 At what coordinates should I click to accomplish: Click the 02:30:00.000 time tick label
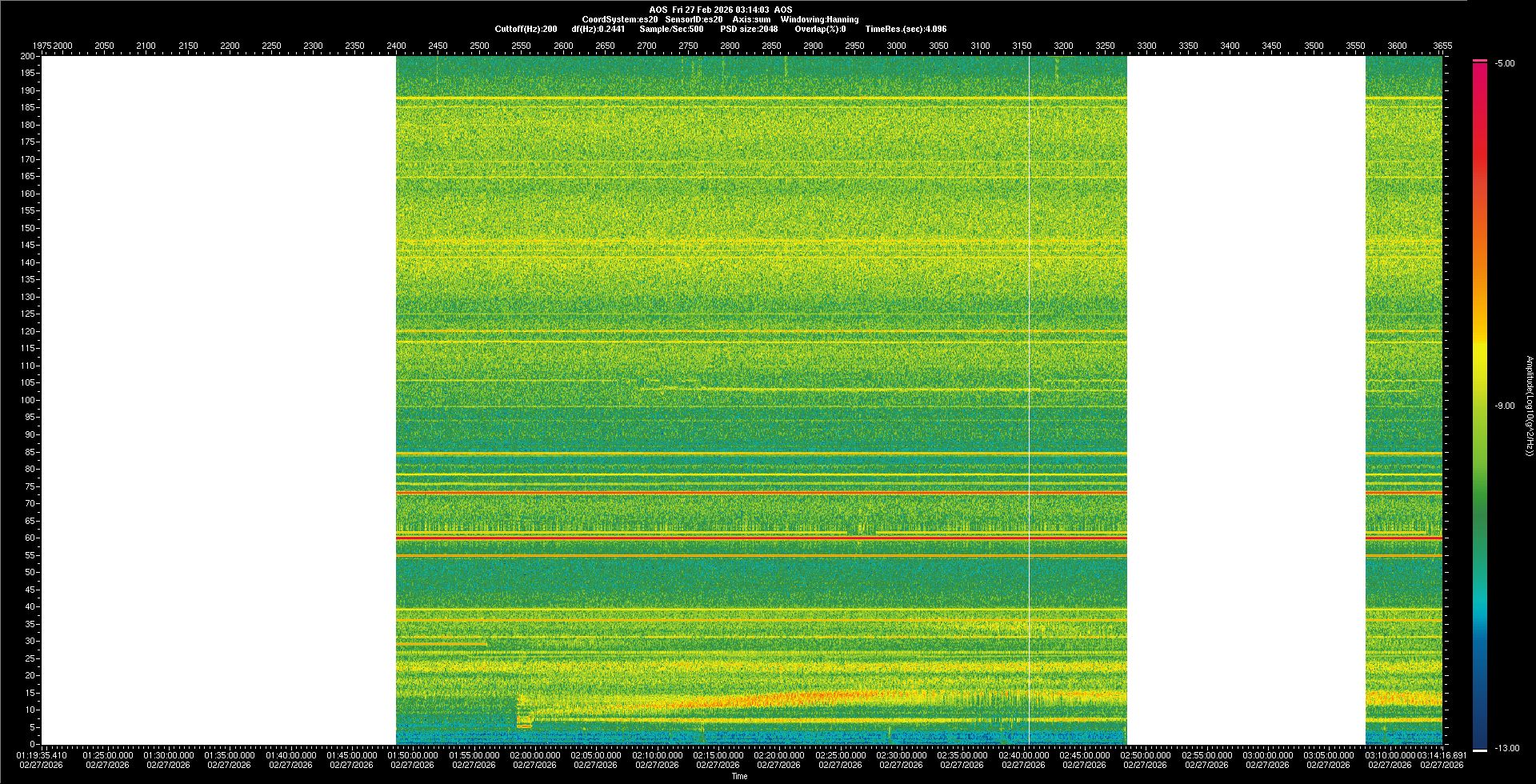(902, 755)
